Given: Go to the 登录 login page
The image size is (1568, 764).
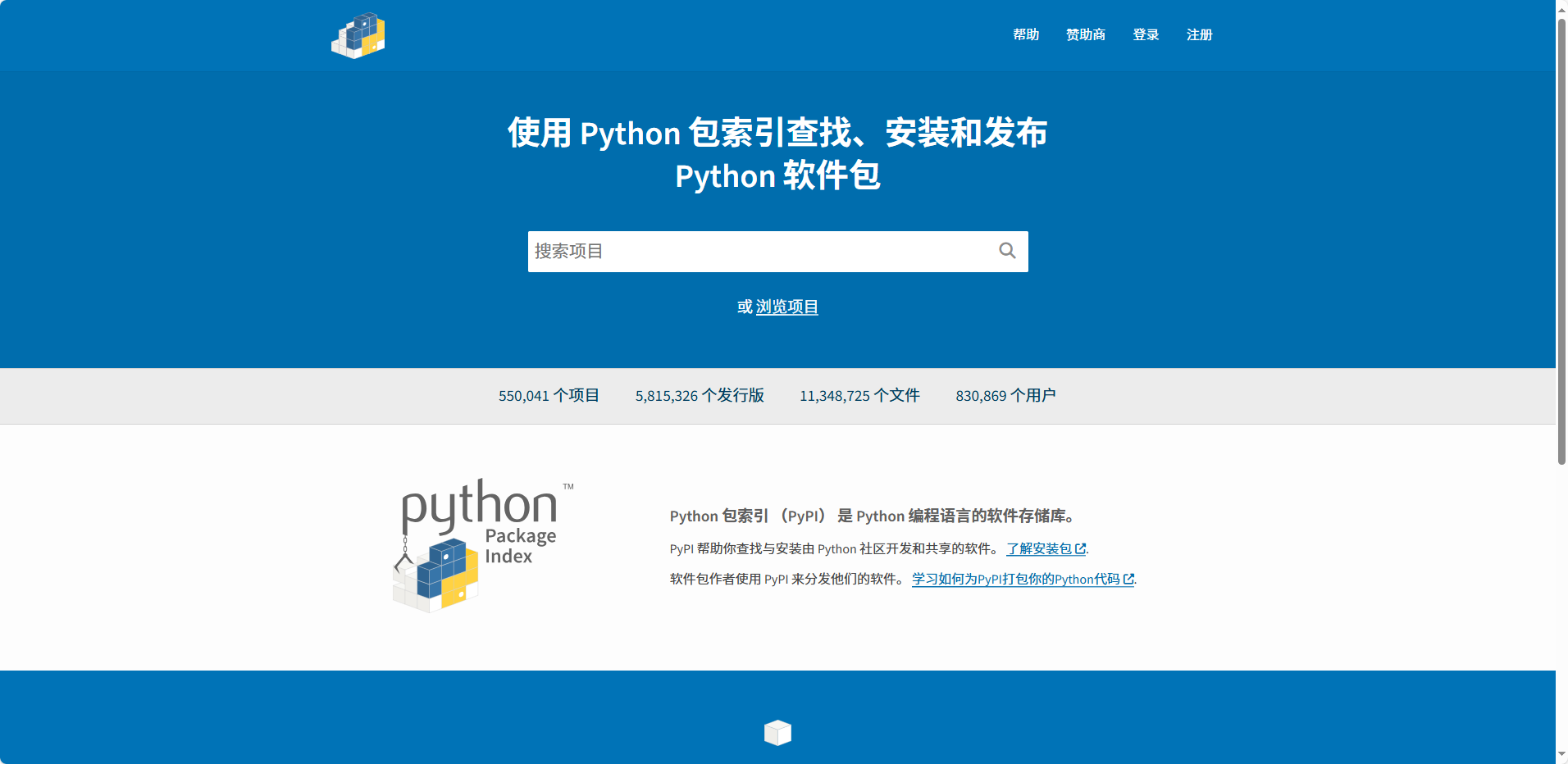Looking at the screenshot, I should point(1146,34).
